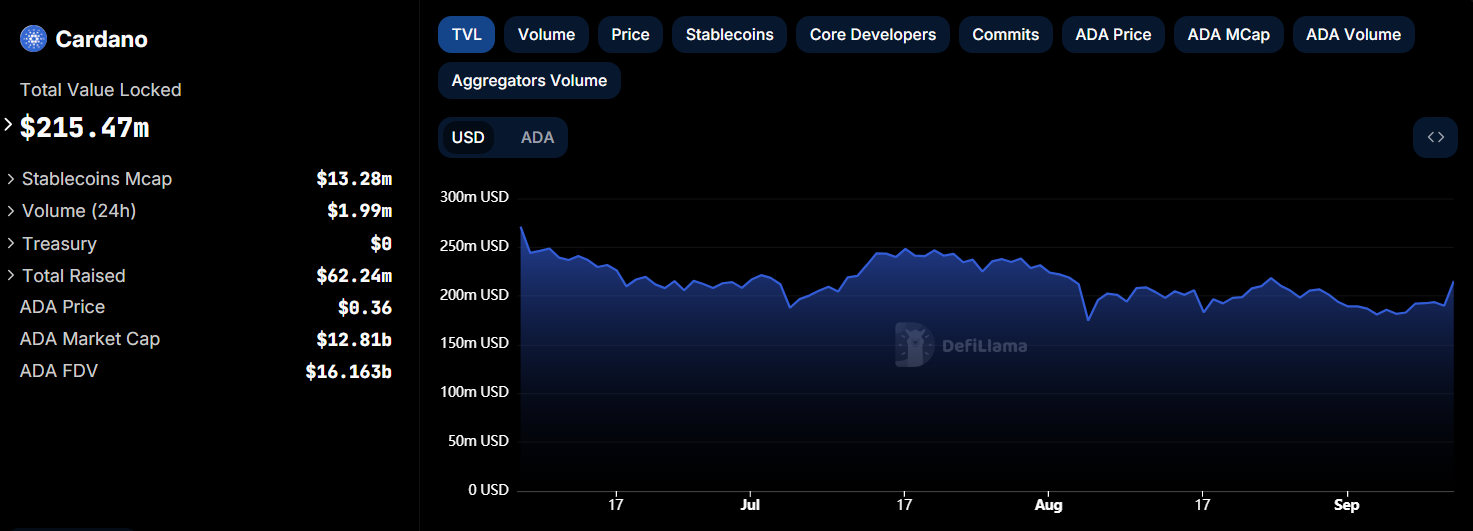Screen dimensions: 1473x531
Task: Click the ADA Market Cap label
Action: point(90,339)
